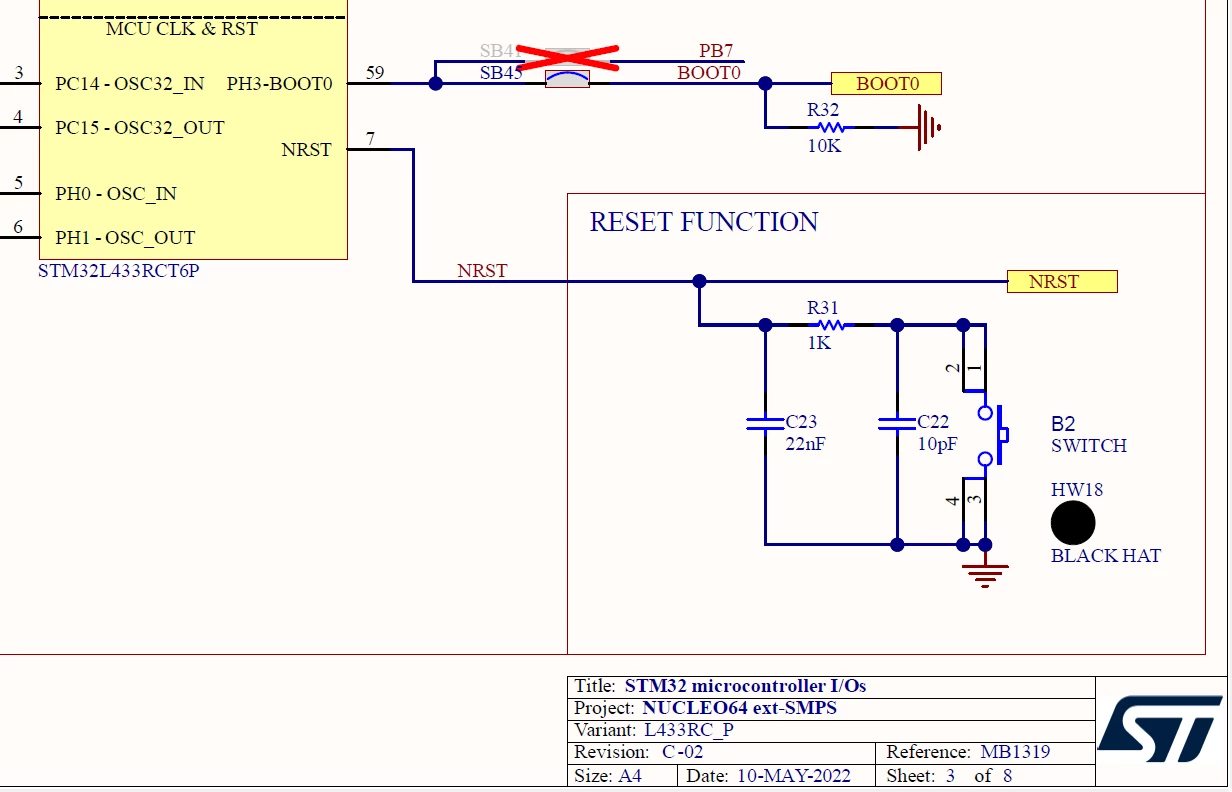The image size is (1232, 792).
Task: Click the RESET FUNCTION heading
Action: coord(704,222)
